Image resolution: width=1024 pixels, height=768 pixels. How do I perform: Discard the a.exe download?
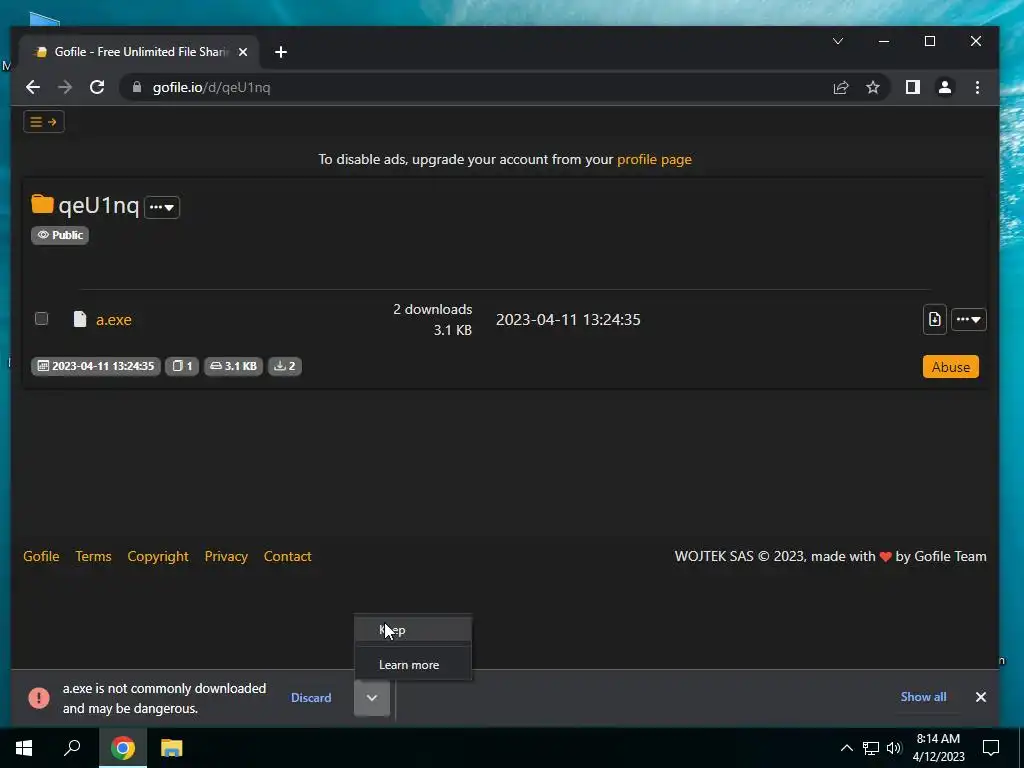coord(311,697)
